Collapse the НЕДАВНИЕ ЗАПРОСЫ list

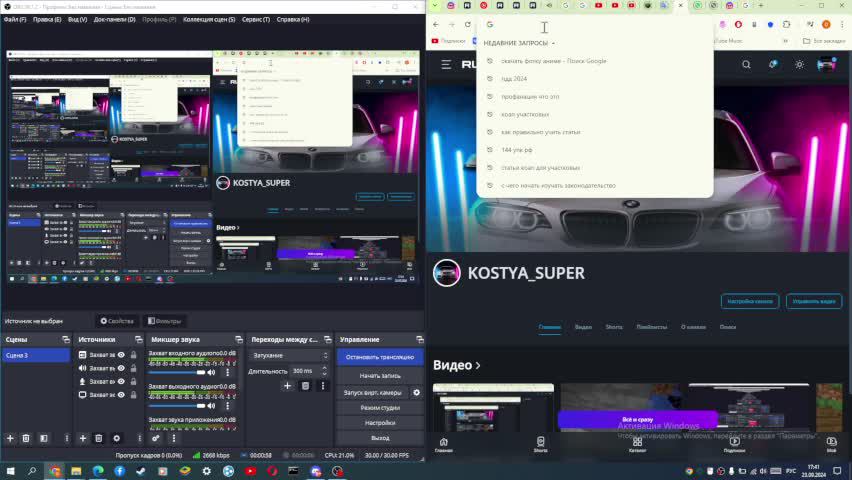point(553,43)
